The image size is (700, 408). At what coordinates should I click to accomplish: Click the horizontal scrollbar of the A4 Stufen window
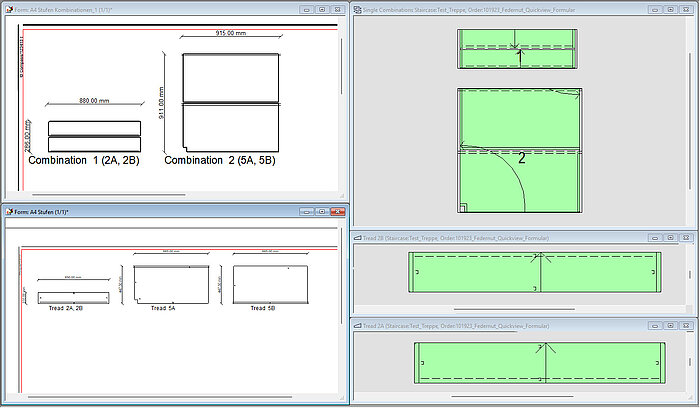tap(160, 397)
